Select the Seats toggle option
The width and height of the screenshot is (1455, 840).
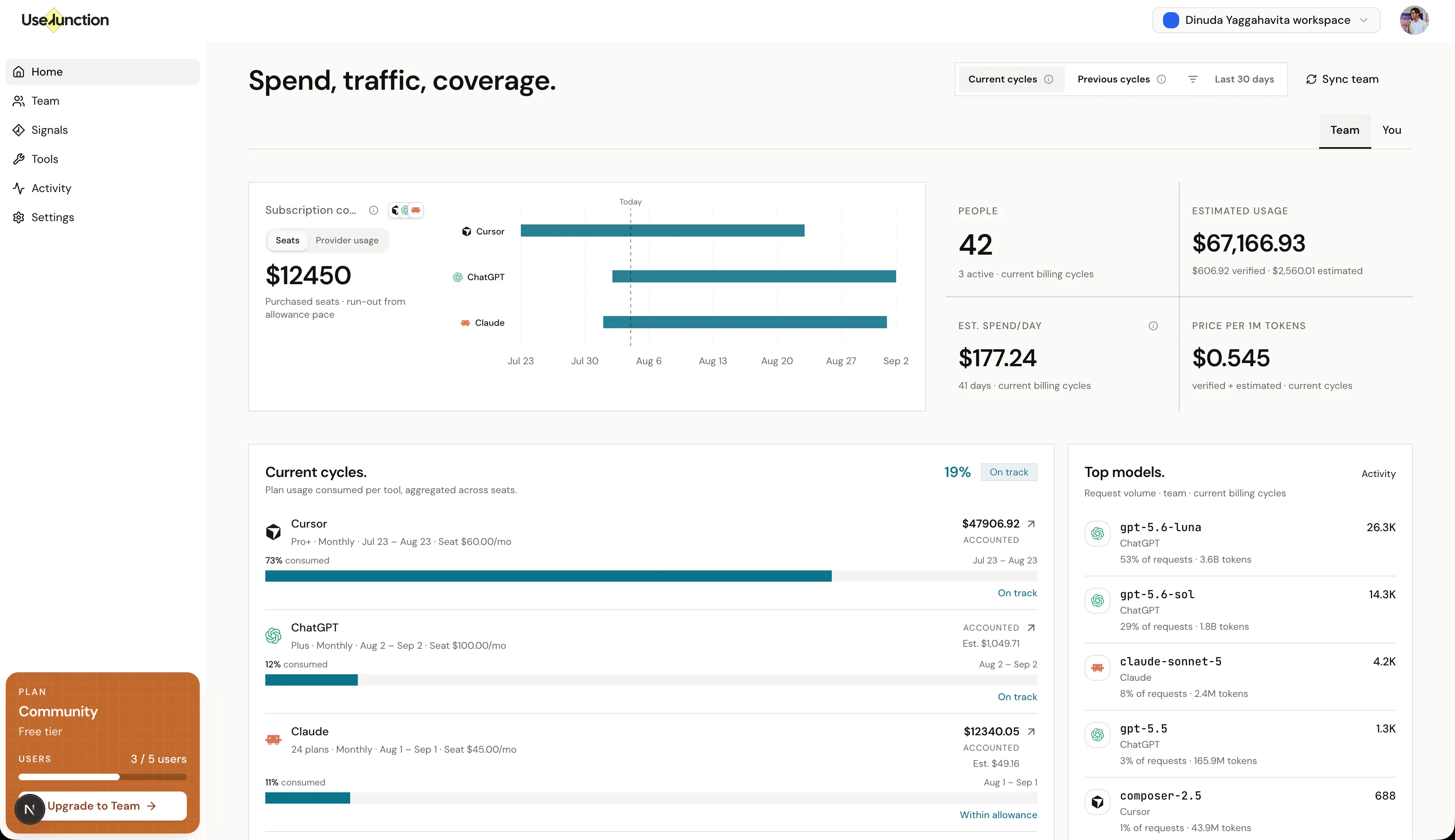click(288, 240)
